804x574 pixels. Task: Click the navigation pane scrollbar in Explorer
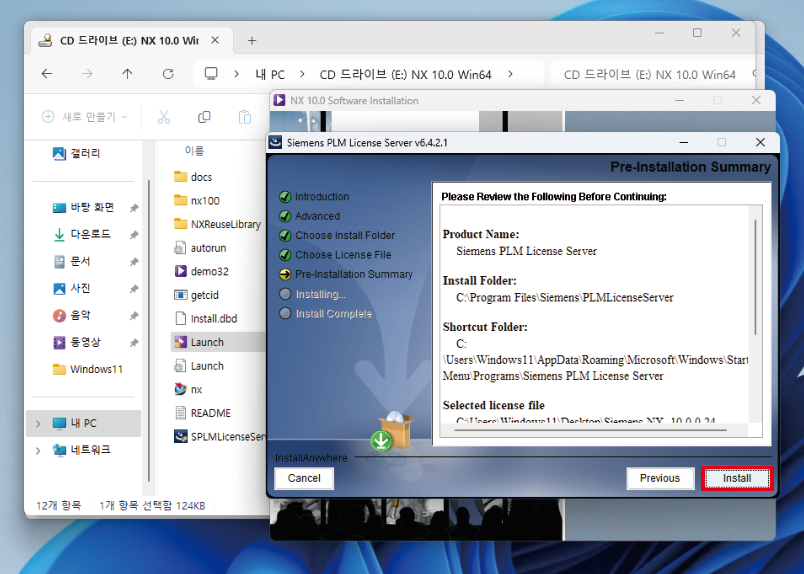tap(149, 330)
